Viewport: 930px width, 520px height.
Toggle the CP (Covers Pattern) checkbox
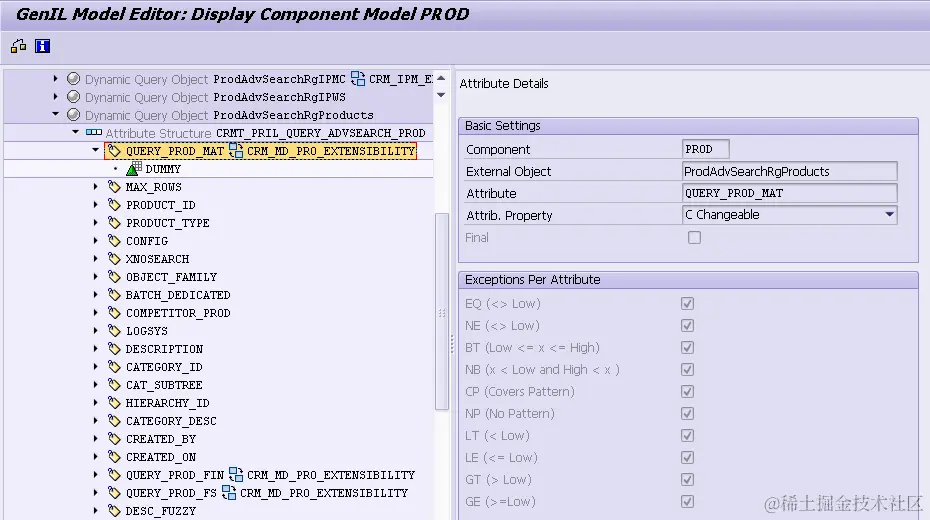(687, 391)
